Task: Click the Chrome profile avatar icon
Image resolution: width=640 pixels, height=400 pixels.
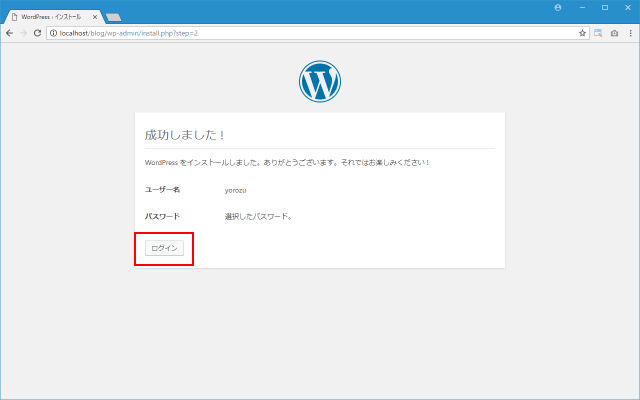Action: coord(558,7)
